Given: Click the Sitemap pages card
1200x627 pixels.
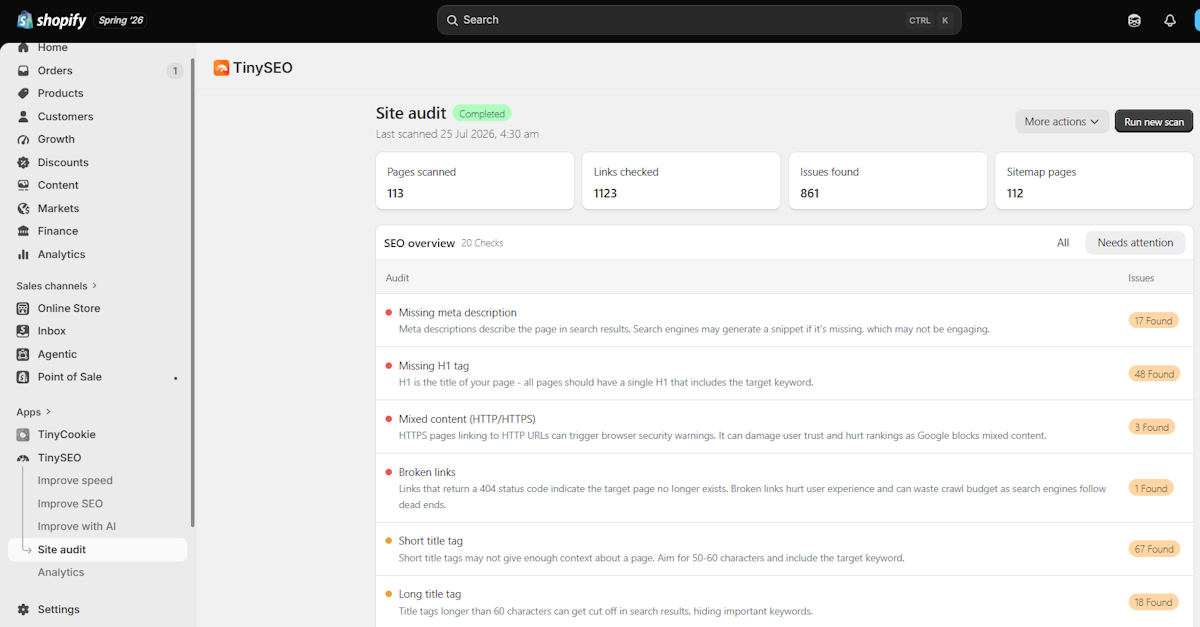Looking at the screenshot, I should coord(1094,181).
